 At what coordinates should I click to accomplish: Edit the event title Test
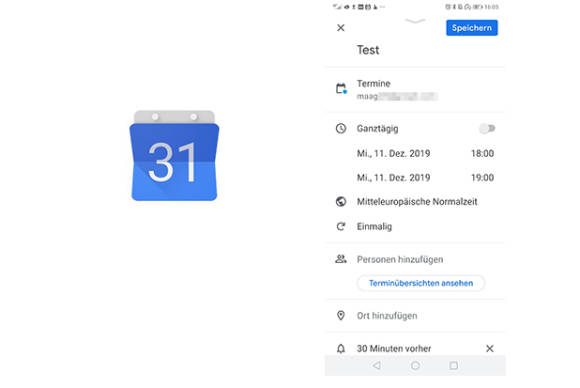click(368, 50)
